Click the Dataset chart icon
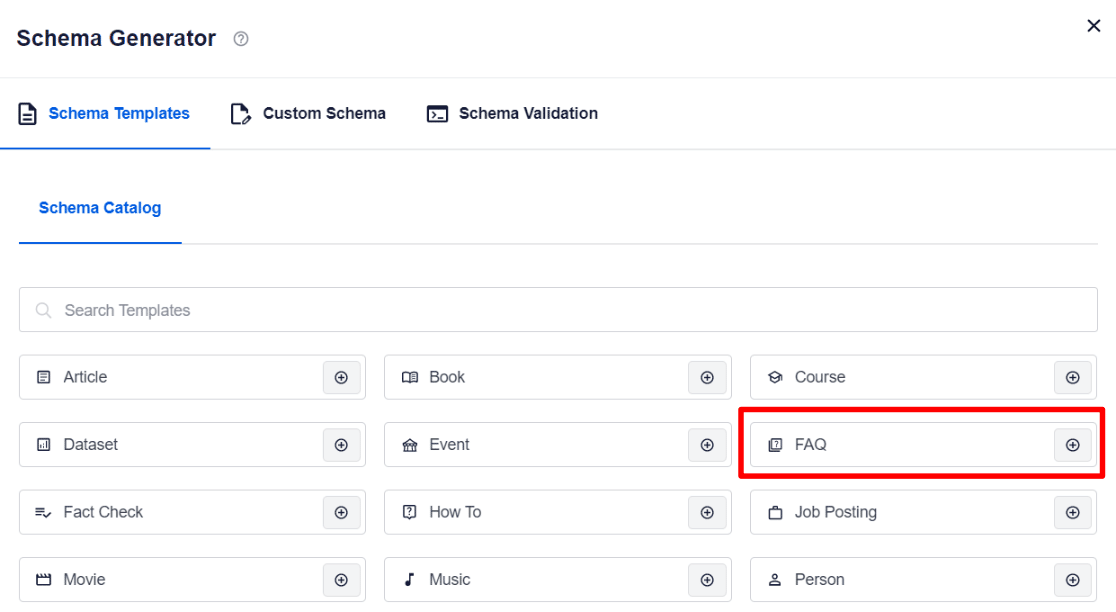Screen dimensions: 1116x612 (x=42, y=444)
